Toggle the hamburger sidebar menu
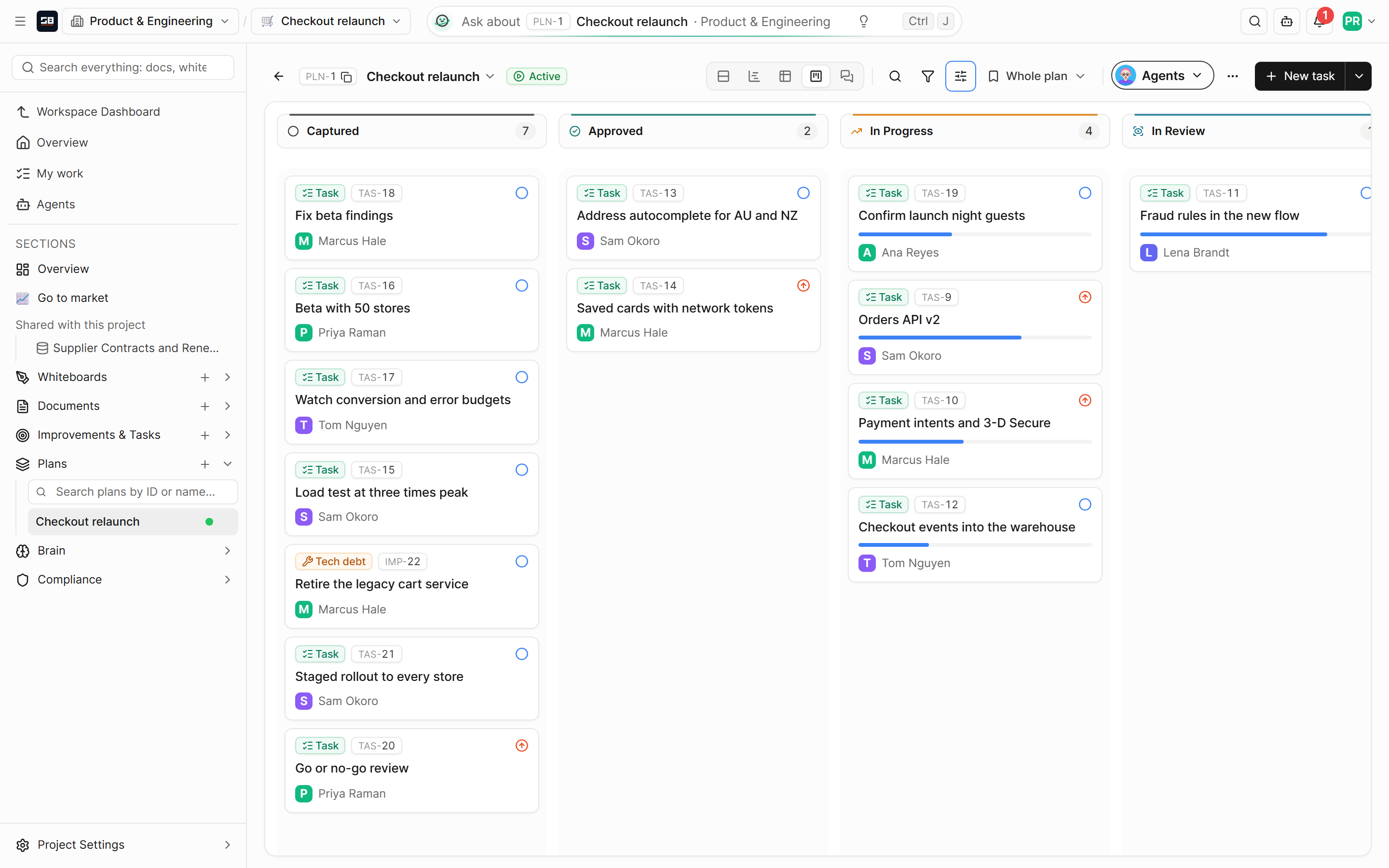Screen dimensions: 1389x868 tap(20, 21)
